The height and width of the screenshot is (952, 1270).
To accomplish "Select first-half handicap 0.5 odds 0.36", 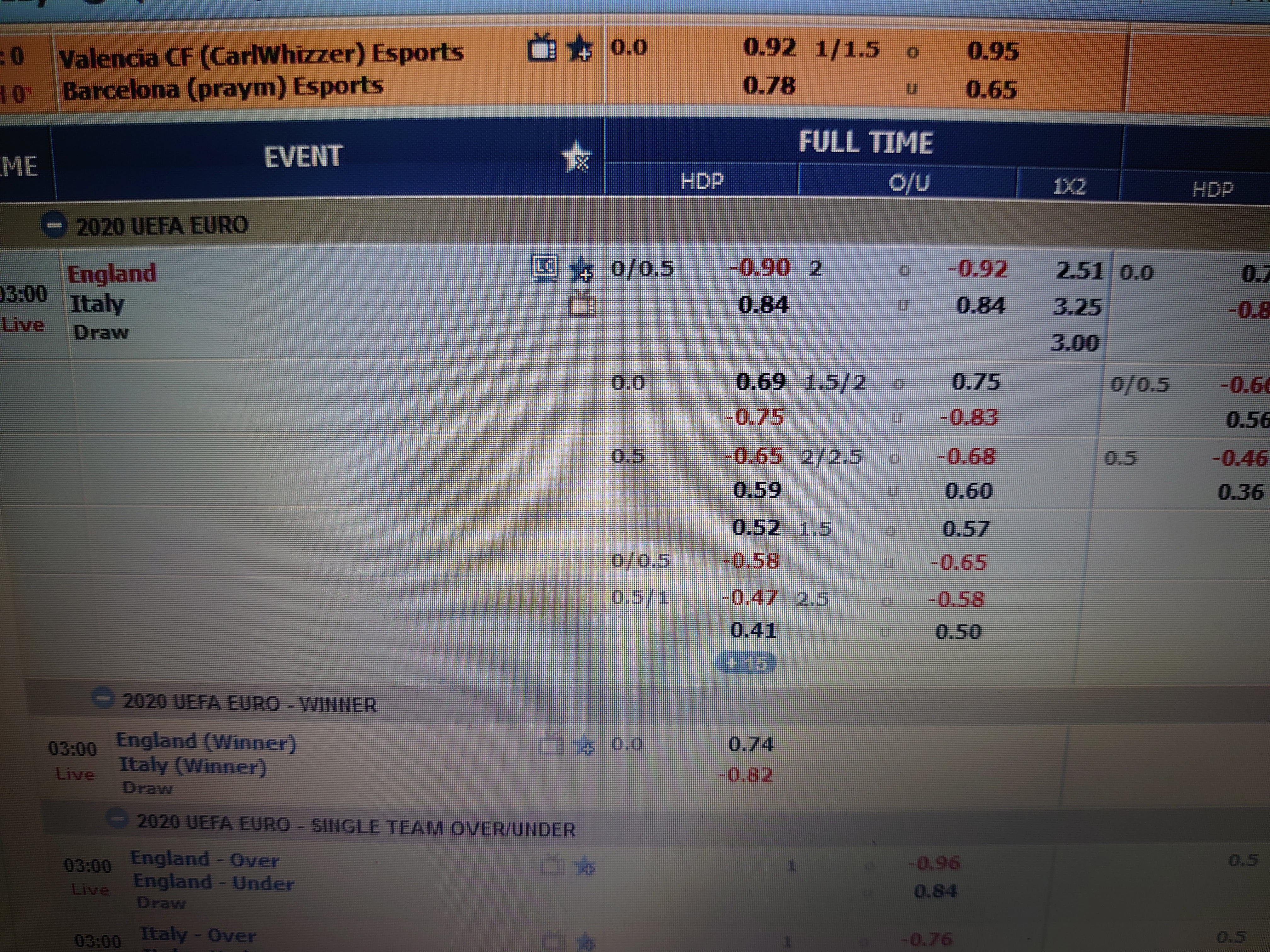I will 1240,492.
